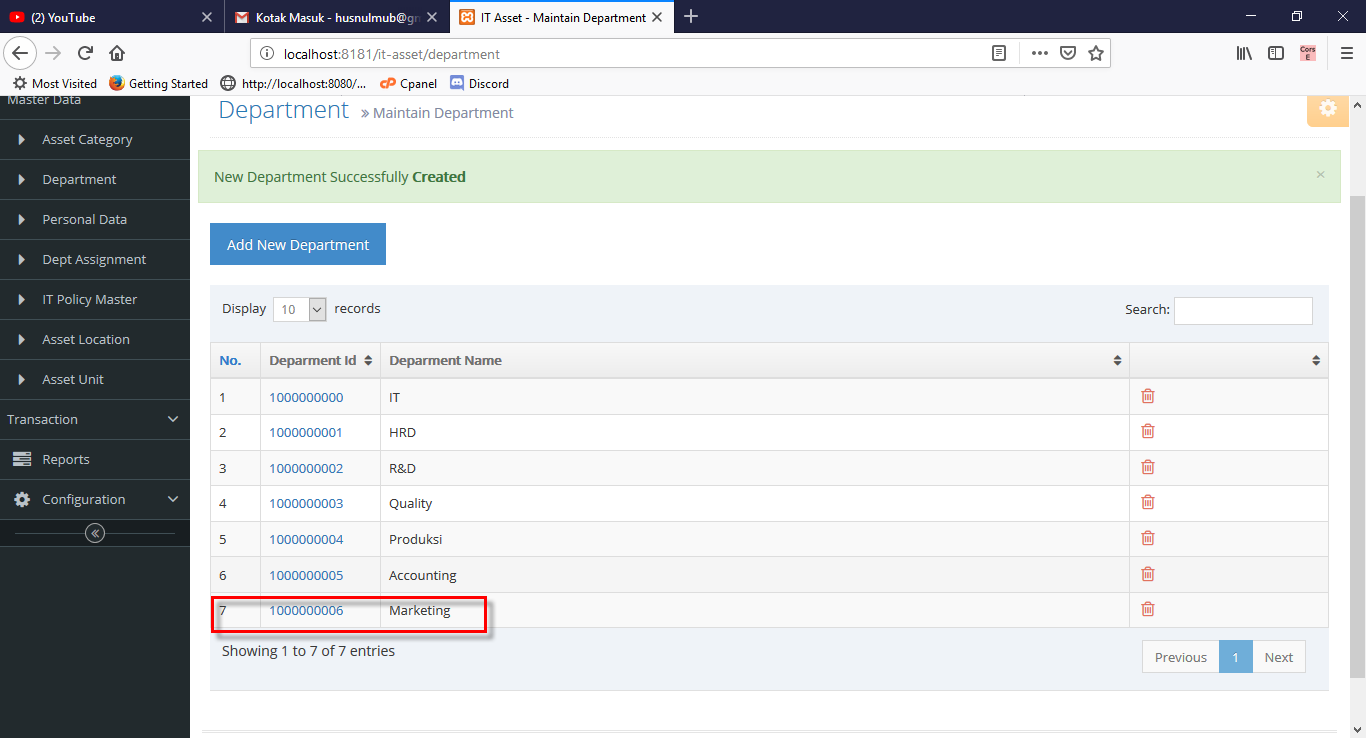The height and width of the screenshot is (738, 1366).
Task: Open department record 1000000003
Action: tap(306, 503)
